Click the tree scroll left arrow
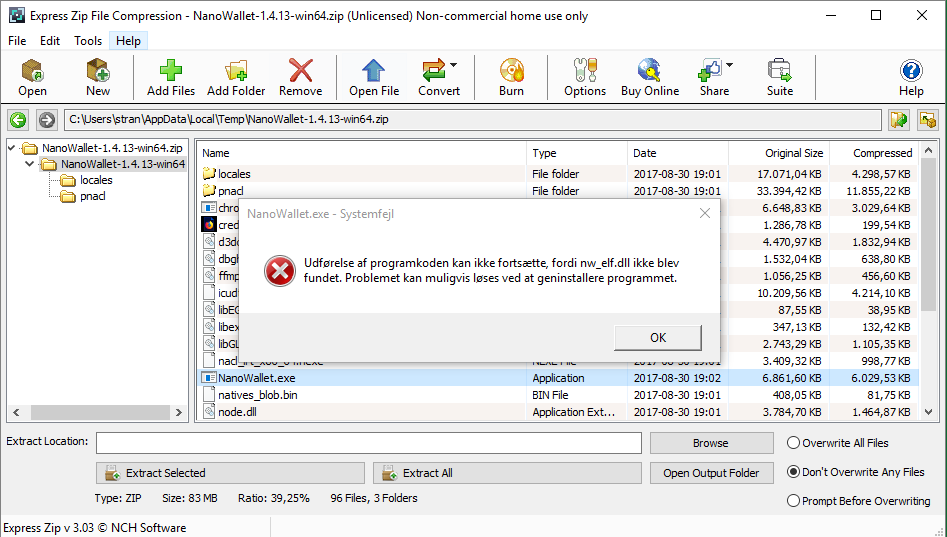947x537 pixels. 16,413
